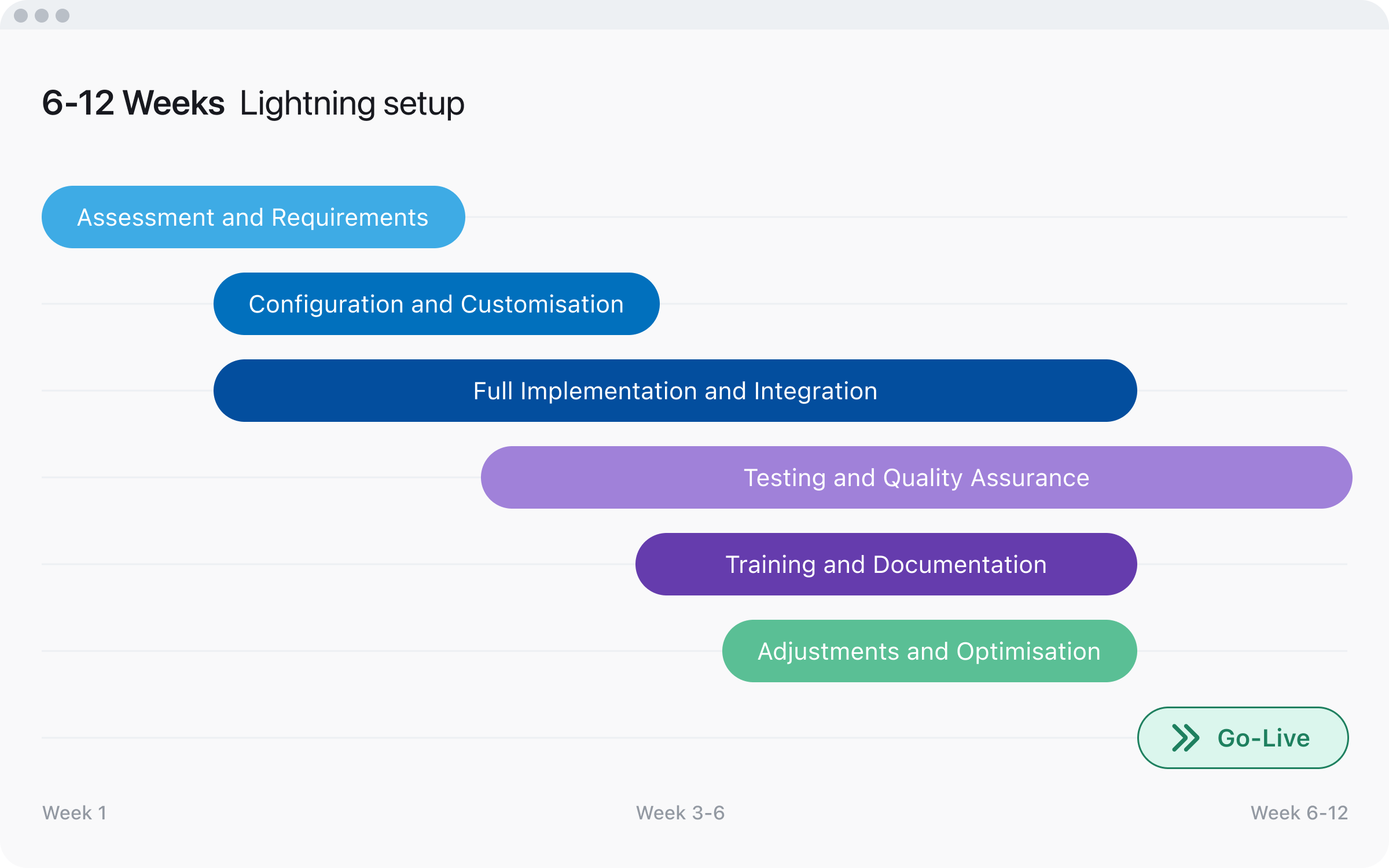Click the Week 6-12 axis label
Viewport: 1389px width, 868px height.
tap(1299, 813)
